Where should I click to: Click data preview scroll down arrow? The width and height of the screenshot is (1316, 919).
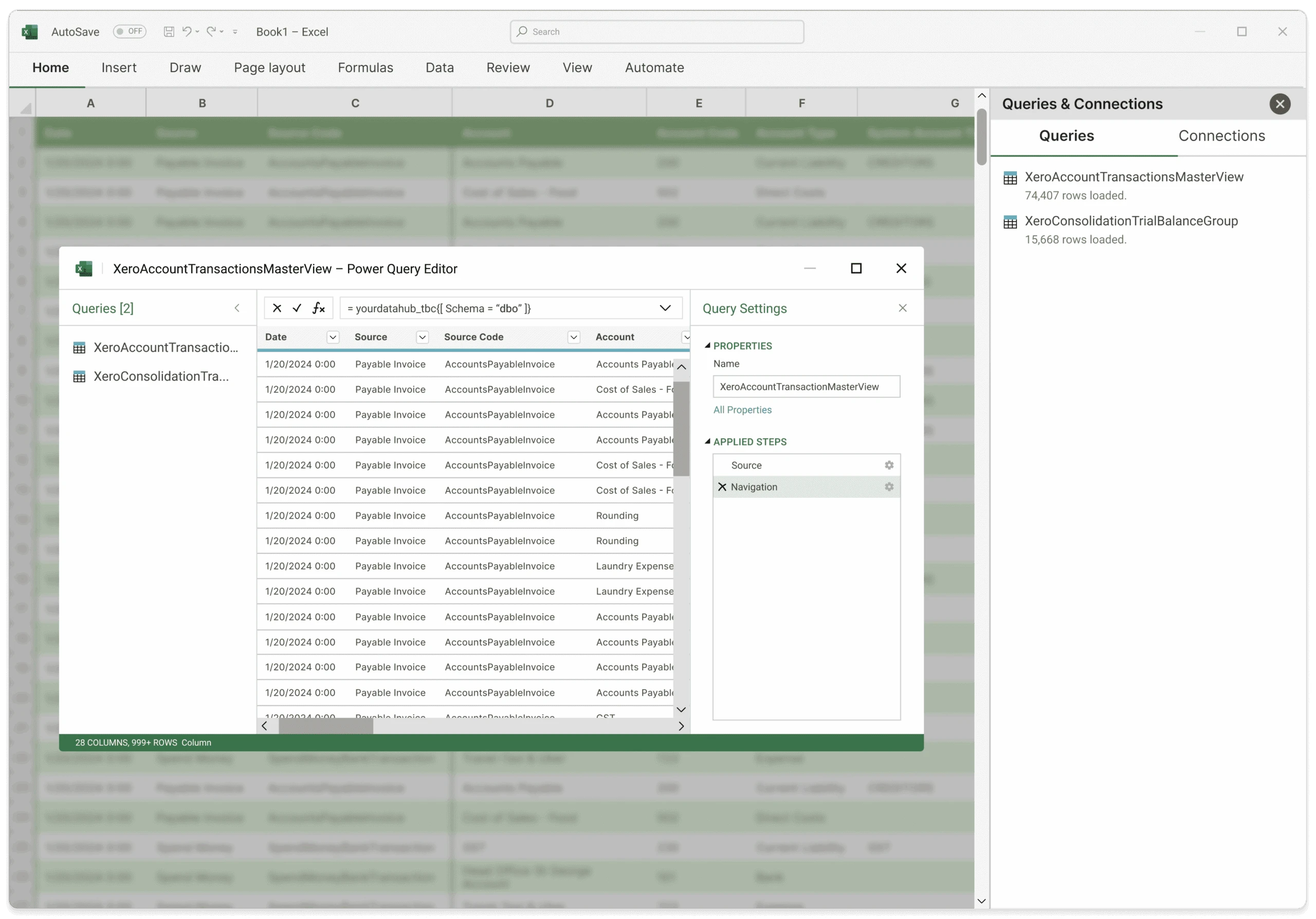pyautogui.click(x=681, y=710)
